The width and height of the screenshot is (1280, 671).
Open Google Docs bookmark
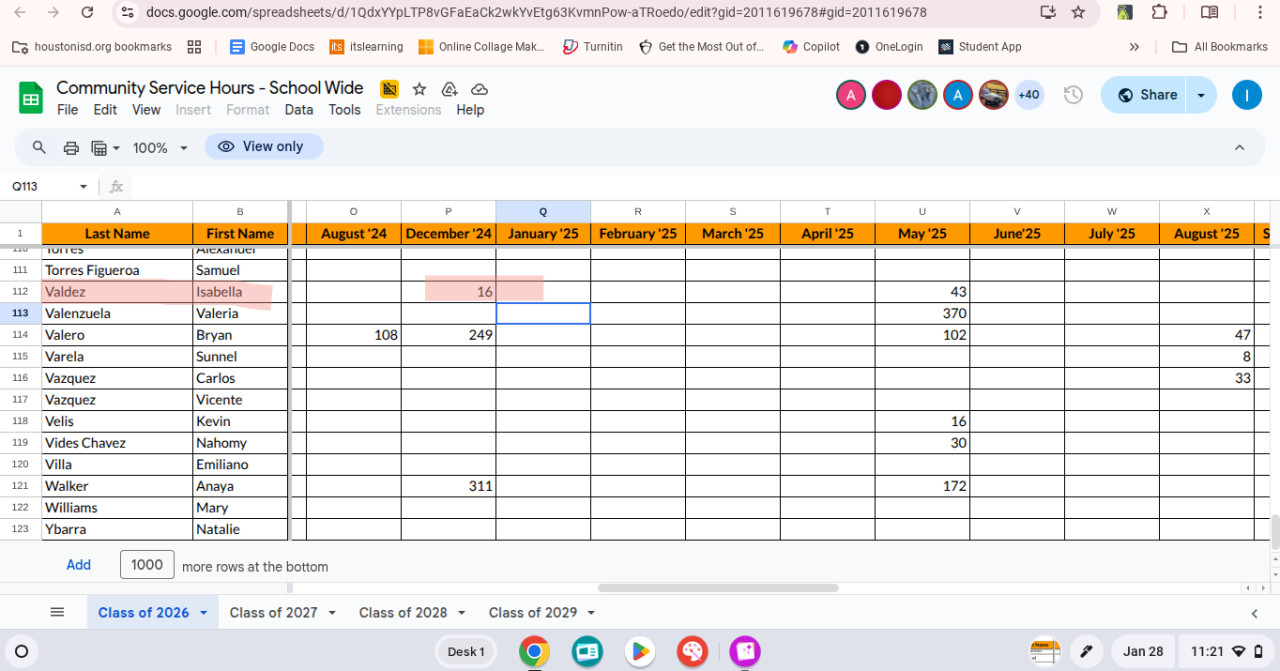click(x=272, y=47)
